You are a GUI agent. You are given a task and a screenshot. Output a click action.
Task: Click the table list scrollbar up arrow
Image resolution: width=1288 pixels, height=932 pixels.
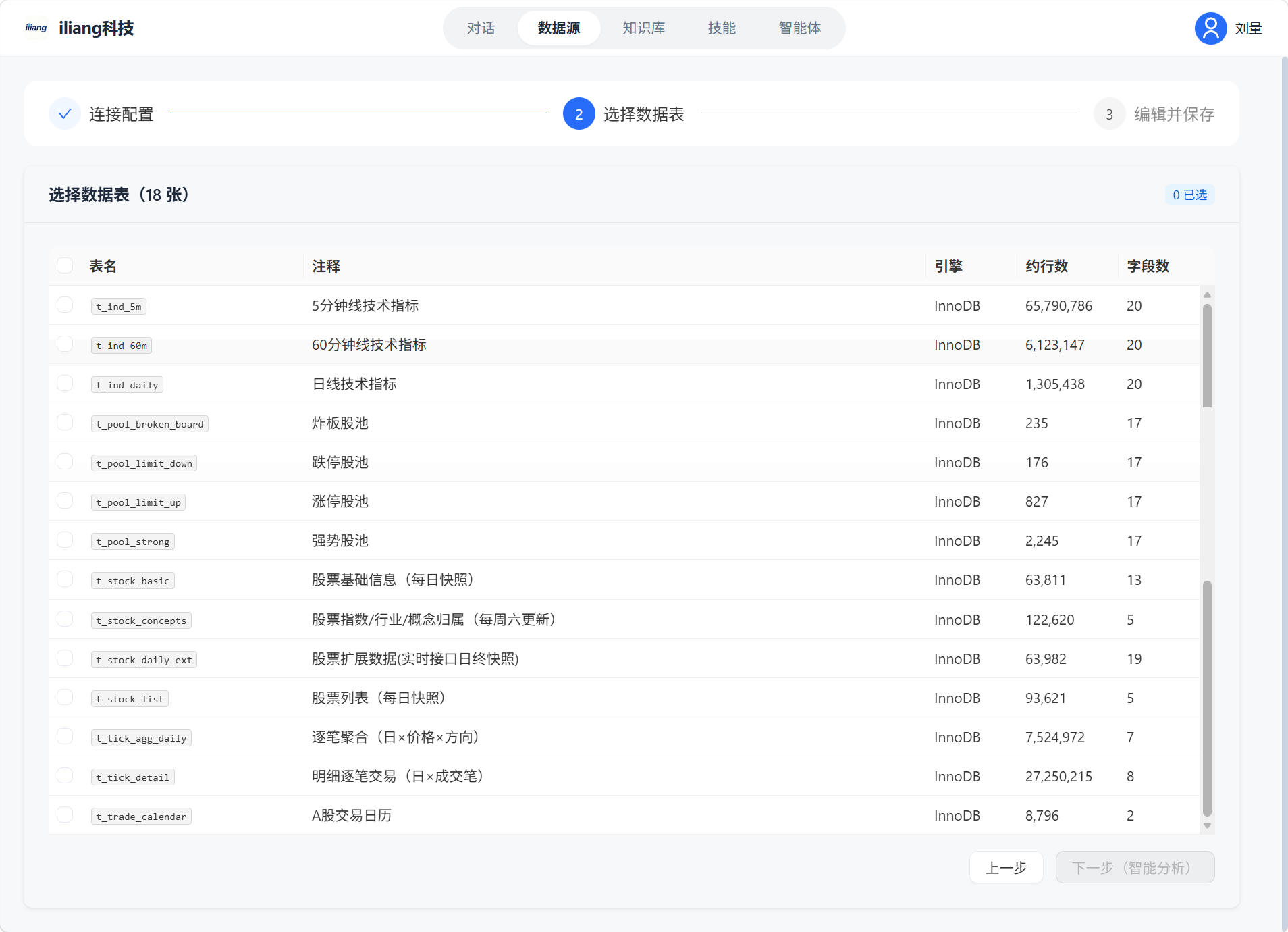click(1207, 294)
